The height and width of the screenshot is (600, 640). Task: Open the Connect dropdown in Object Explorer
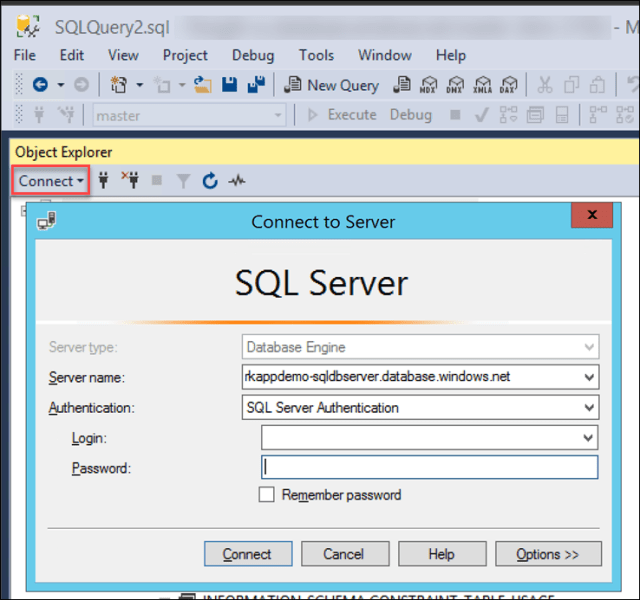point(51,181)
